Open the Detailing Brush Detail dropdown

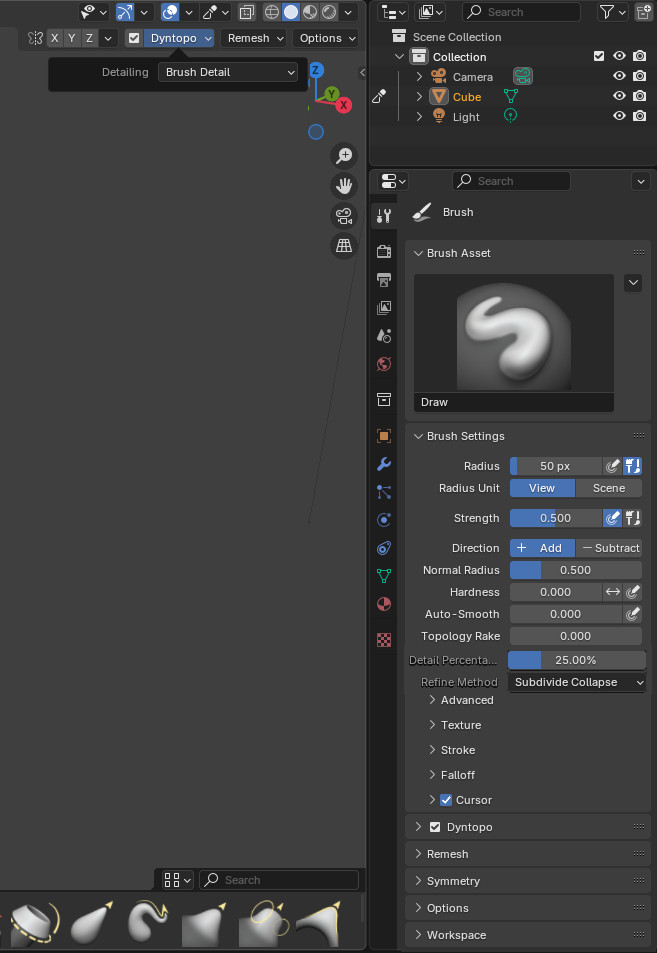[228, 72]
